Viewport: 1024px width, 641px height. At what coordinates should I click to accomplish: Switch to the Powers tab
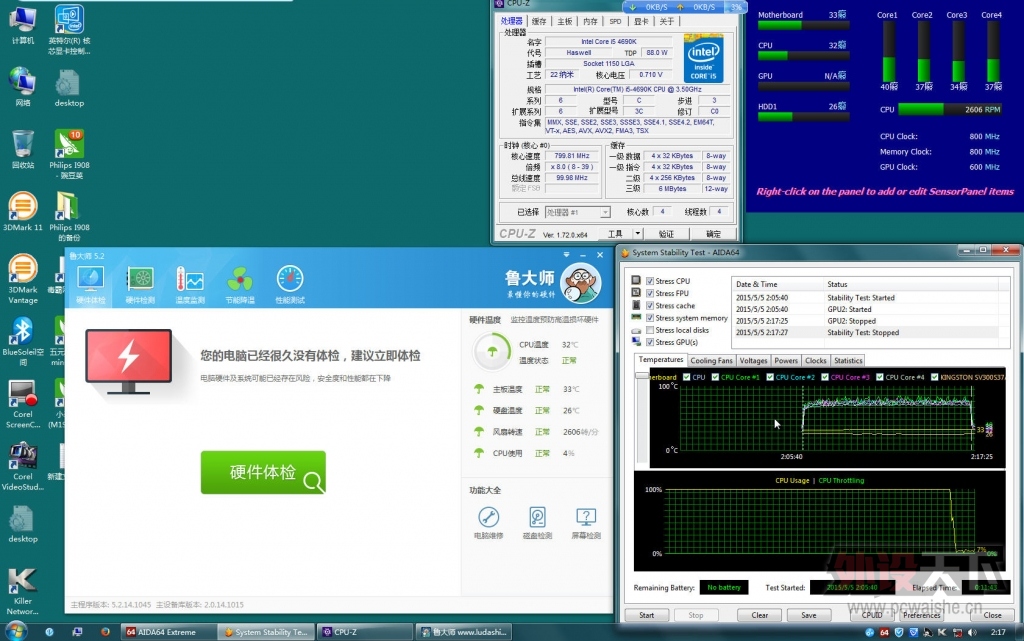coord(786,361)
